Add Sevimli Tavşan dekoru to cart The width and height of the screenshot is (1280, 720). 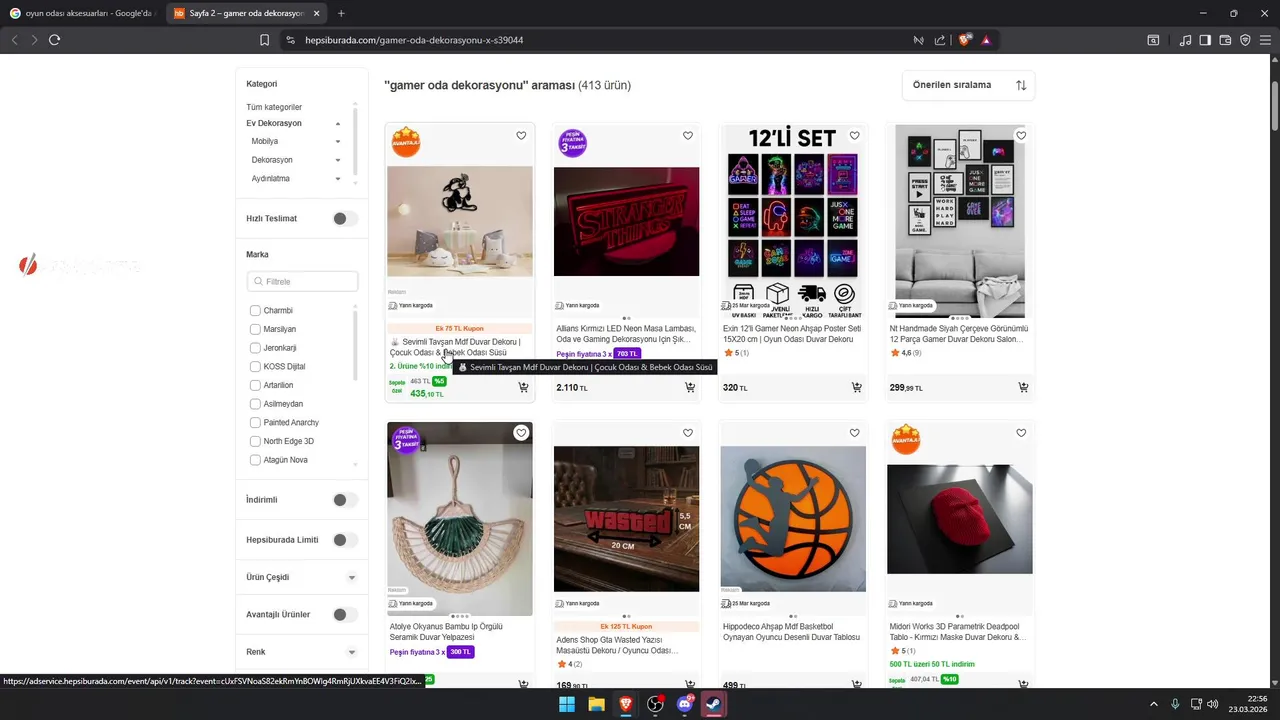(523, 387)
